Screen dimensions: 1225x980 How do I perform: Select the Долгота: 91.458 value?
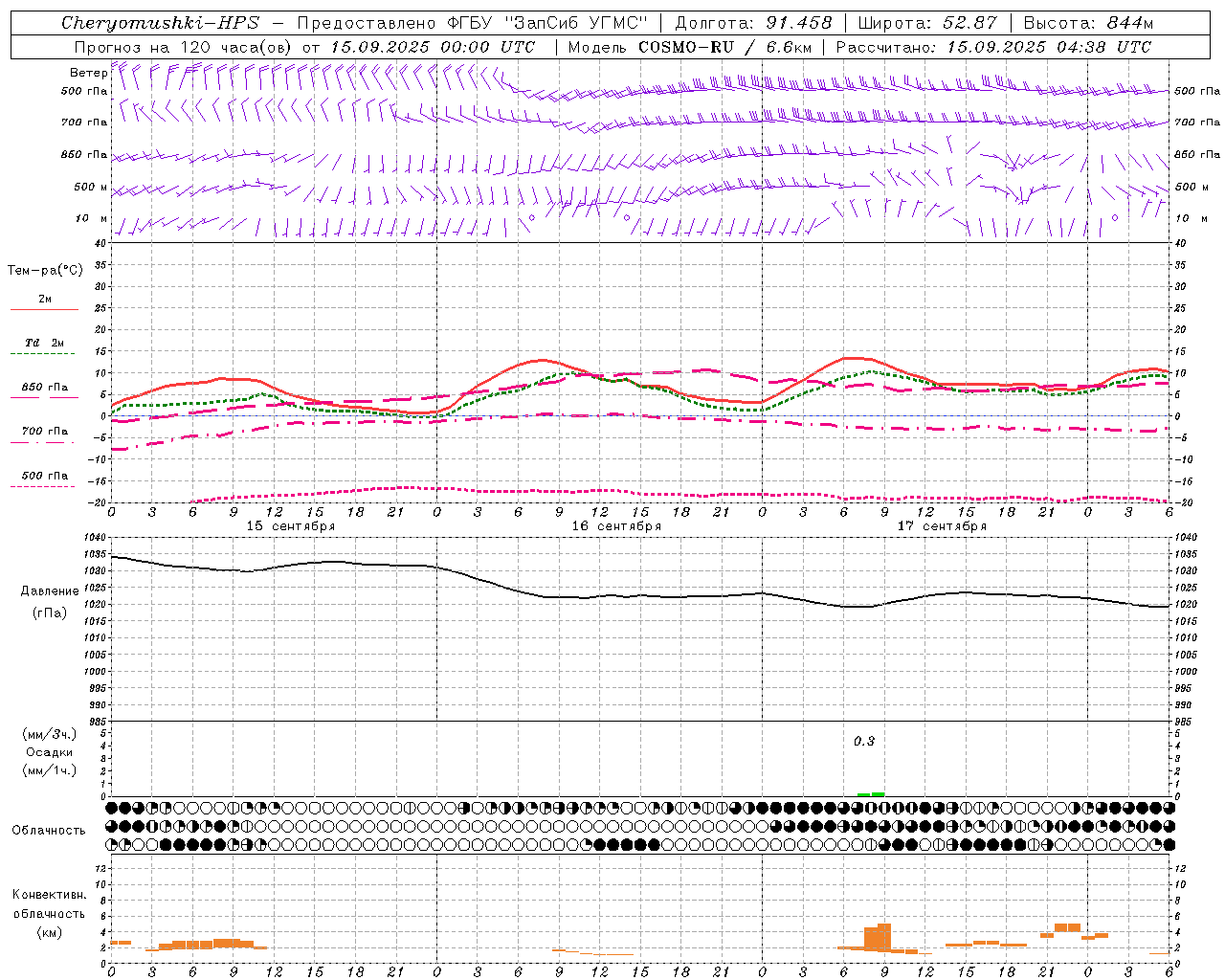tap(753, 23)
